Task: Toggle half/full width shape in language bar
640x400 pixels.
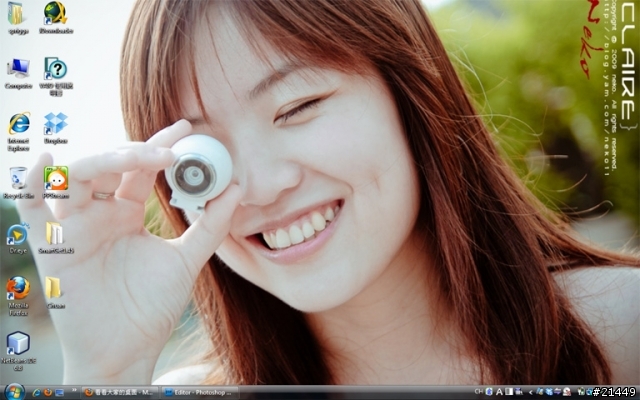Action: pos(509,392)
